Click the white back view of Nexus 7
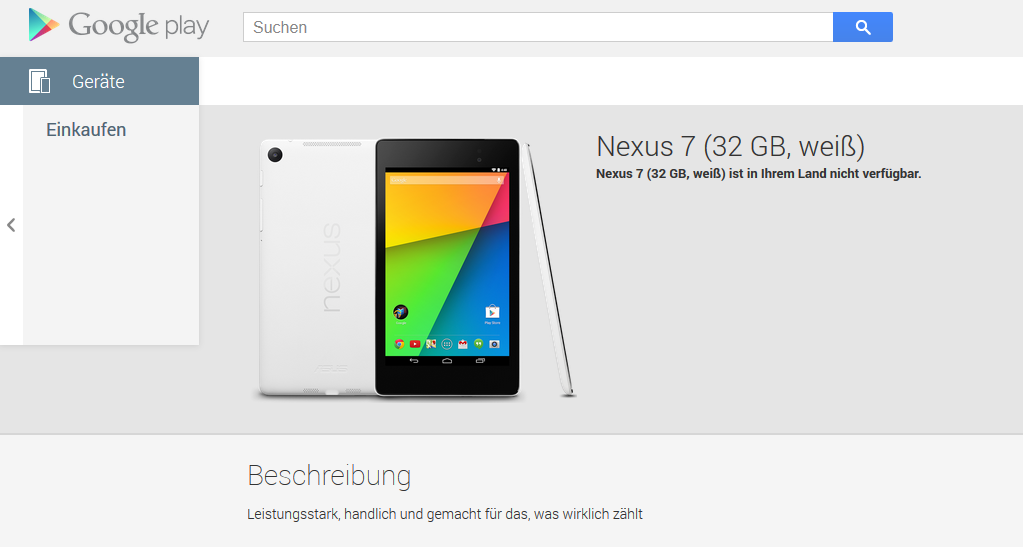This screenshot has width=1023, height=547. tap(317, 266)
